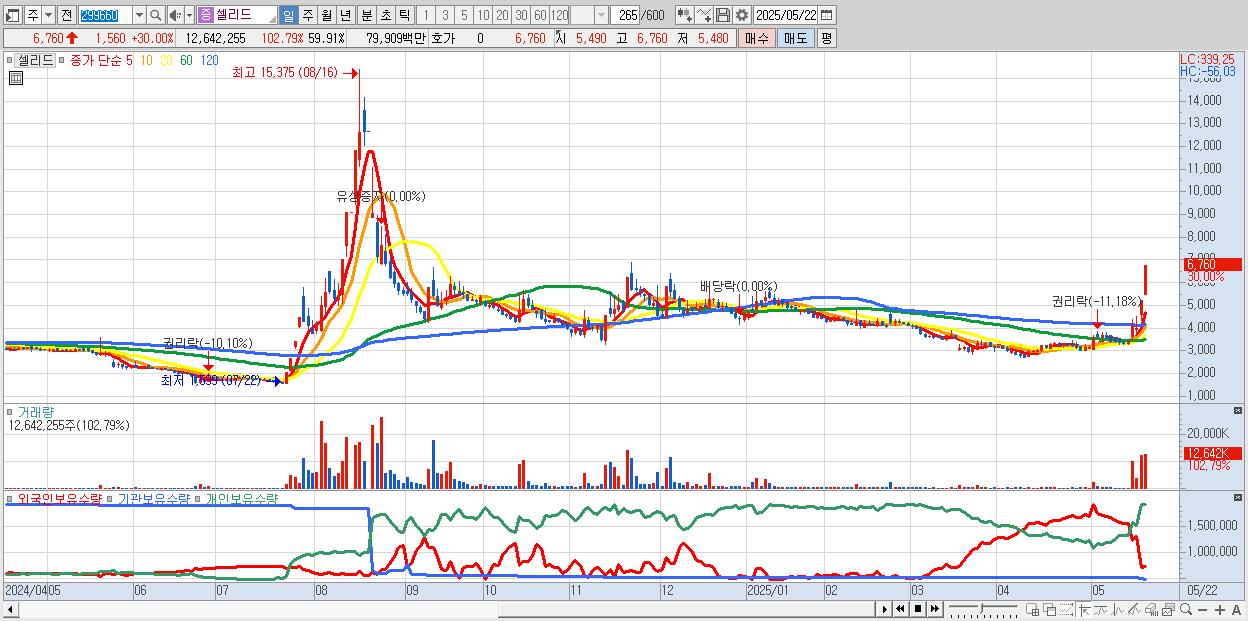The width and height of the screenshot is (1248, 621).
Task: Select interval 5 button
Action: 463,15
